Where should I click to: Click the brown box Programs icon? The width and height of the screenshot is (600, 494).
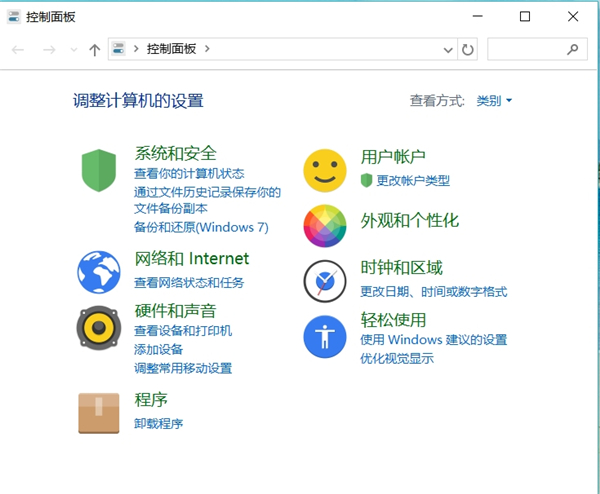[x=99, y=412]
